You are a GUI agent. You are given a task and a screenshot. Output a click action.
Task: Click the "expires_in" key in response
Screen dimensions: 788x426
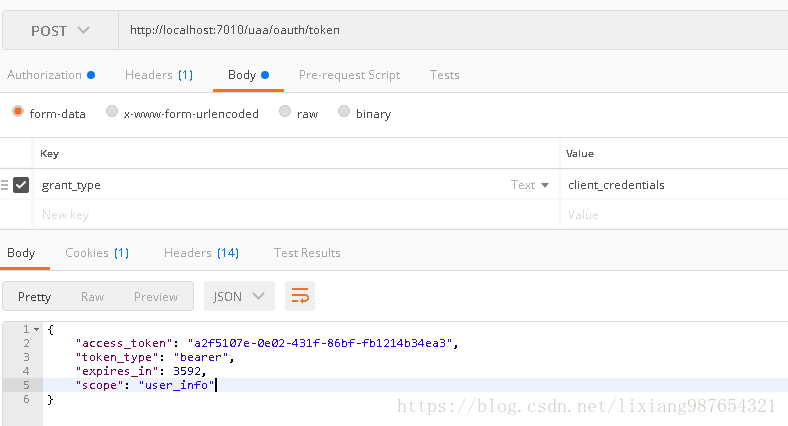click(x=117, y=371)
